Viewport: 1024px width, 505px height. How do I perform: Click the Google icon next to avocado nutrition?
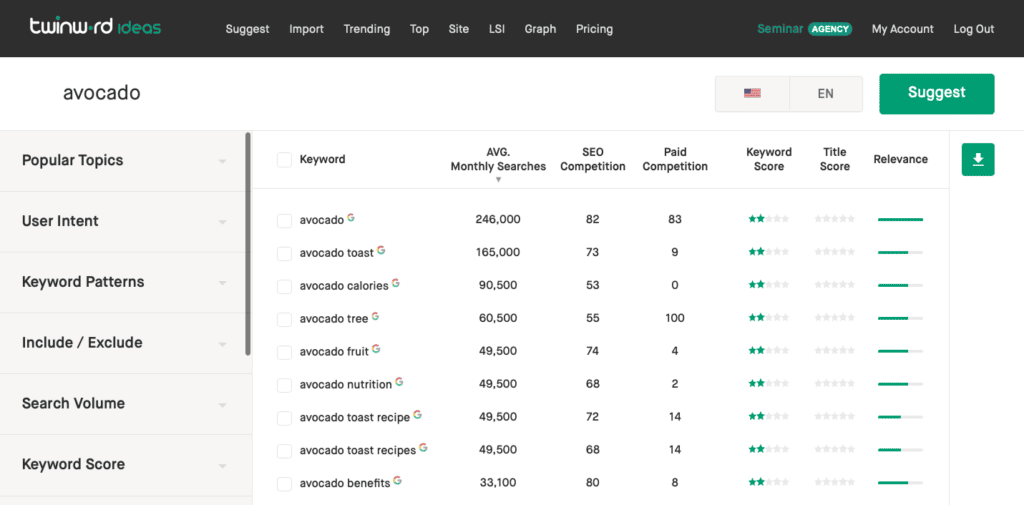(399, 382)
